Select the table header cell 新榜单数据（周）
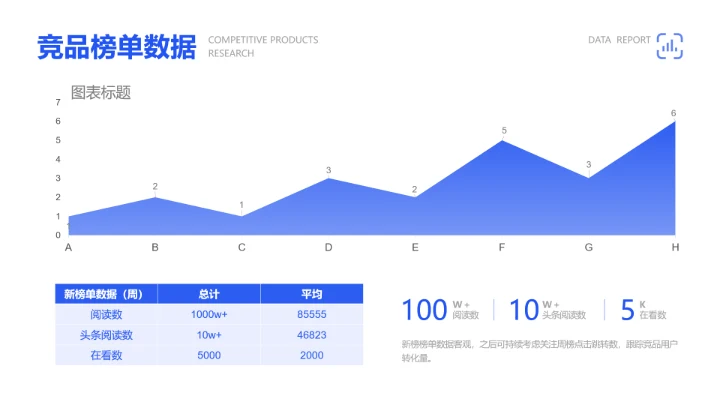This screenshot has width=720, height=405. tap(104, 294)
